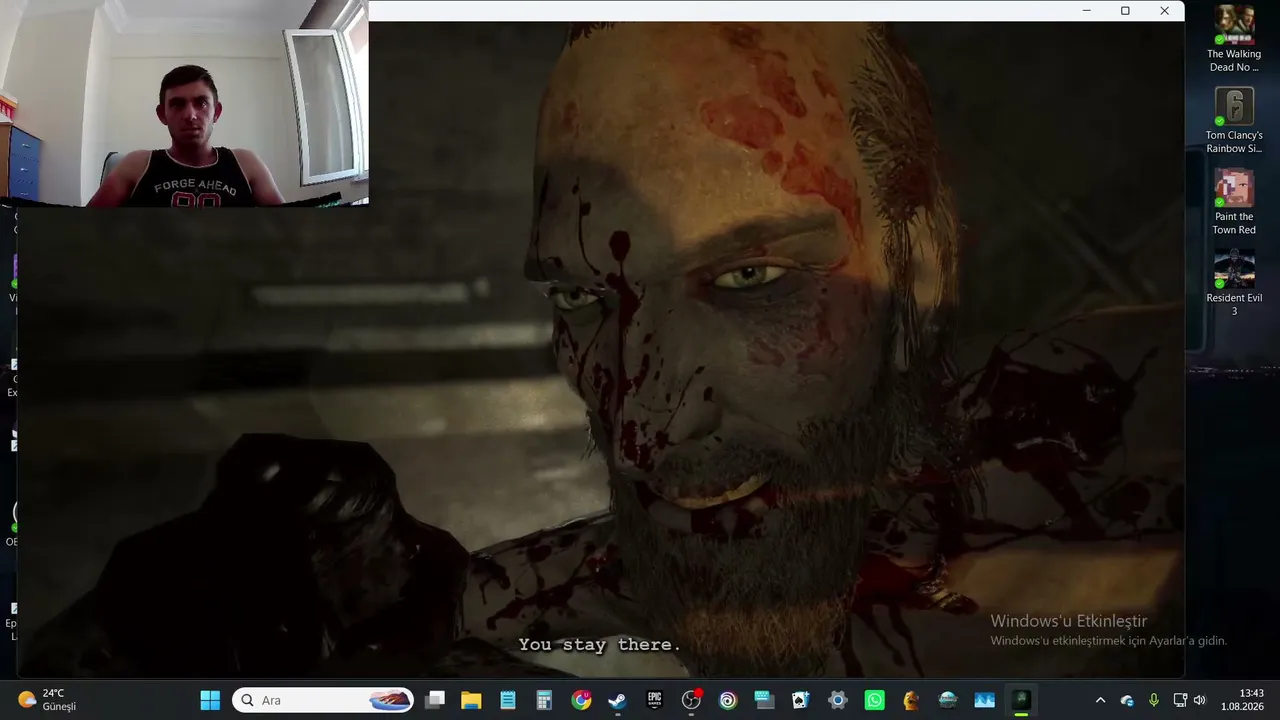The width and height of the screenshot is (1280, 720).
Task: Minimize the game window
Action: pos(1086,11)
